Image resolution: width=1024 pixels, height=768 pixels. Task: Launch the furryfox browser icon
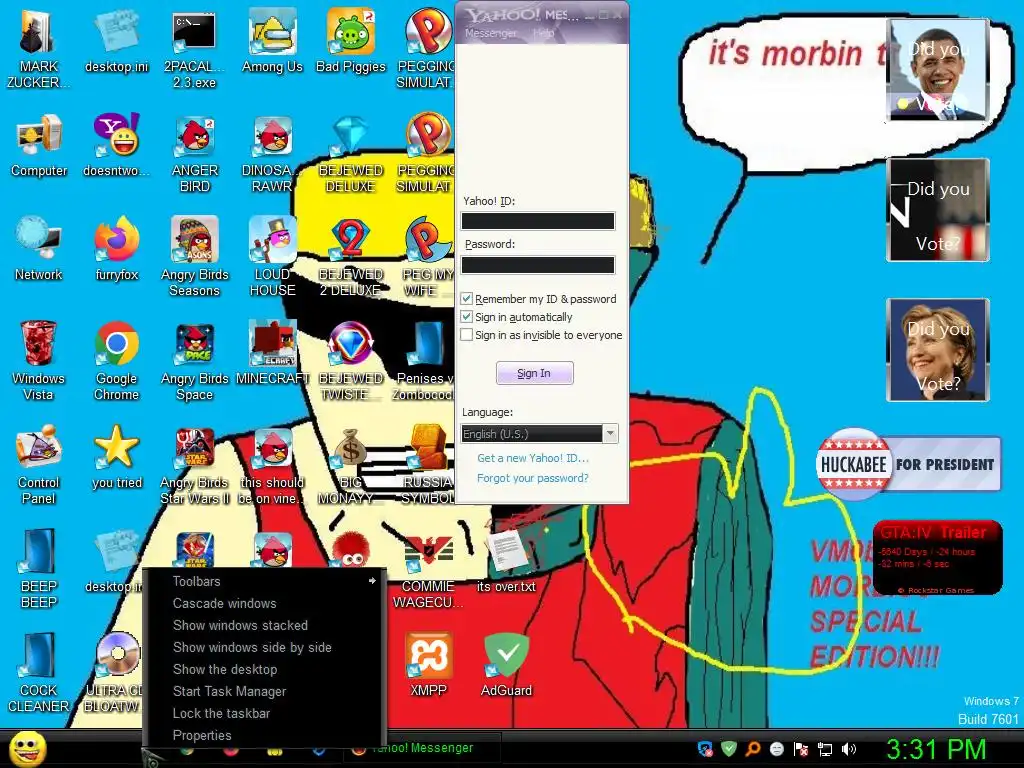[116, 249]
